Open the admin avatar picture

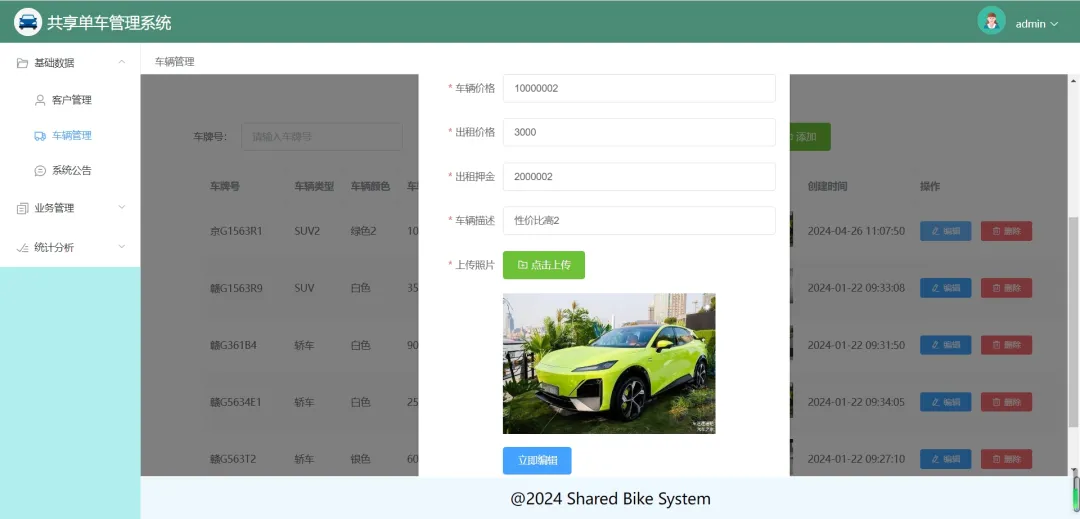(x=991, y=21)
